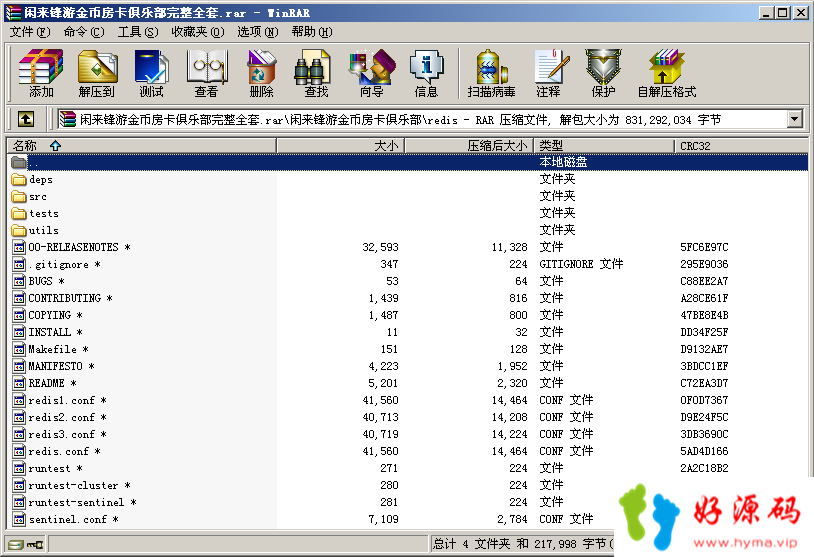814x557 pixels.
Task: Select the runtest file
Action: (x=49, y=468)
